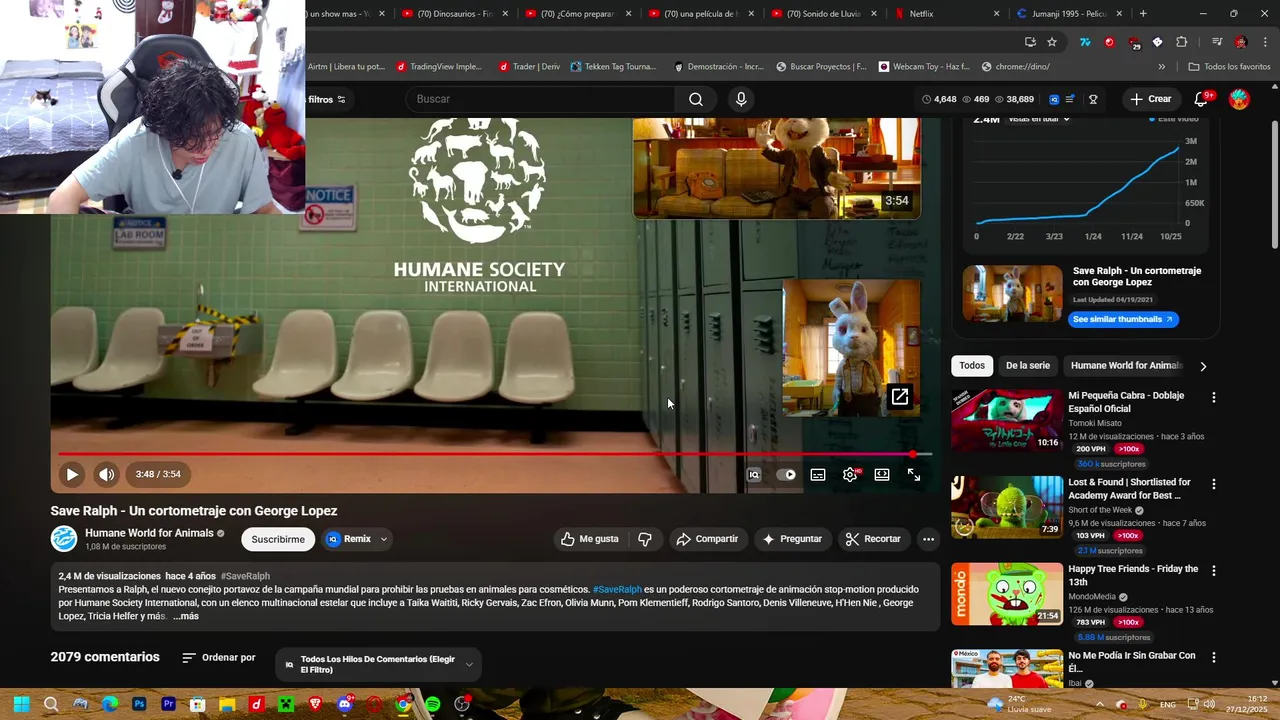Click the Preguntar button

click(x=792, y=539)
